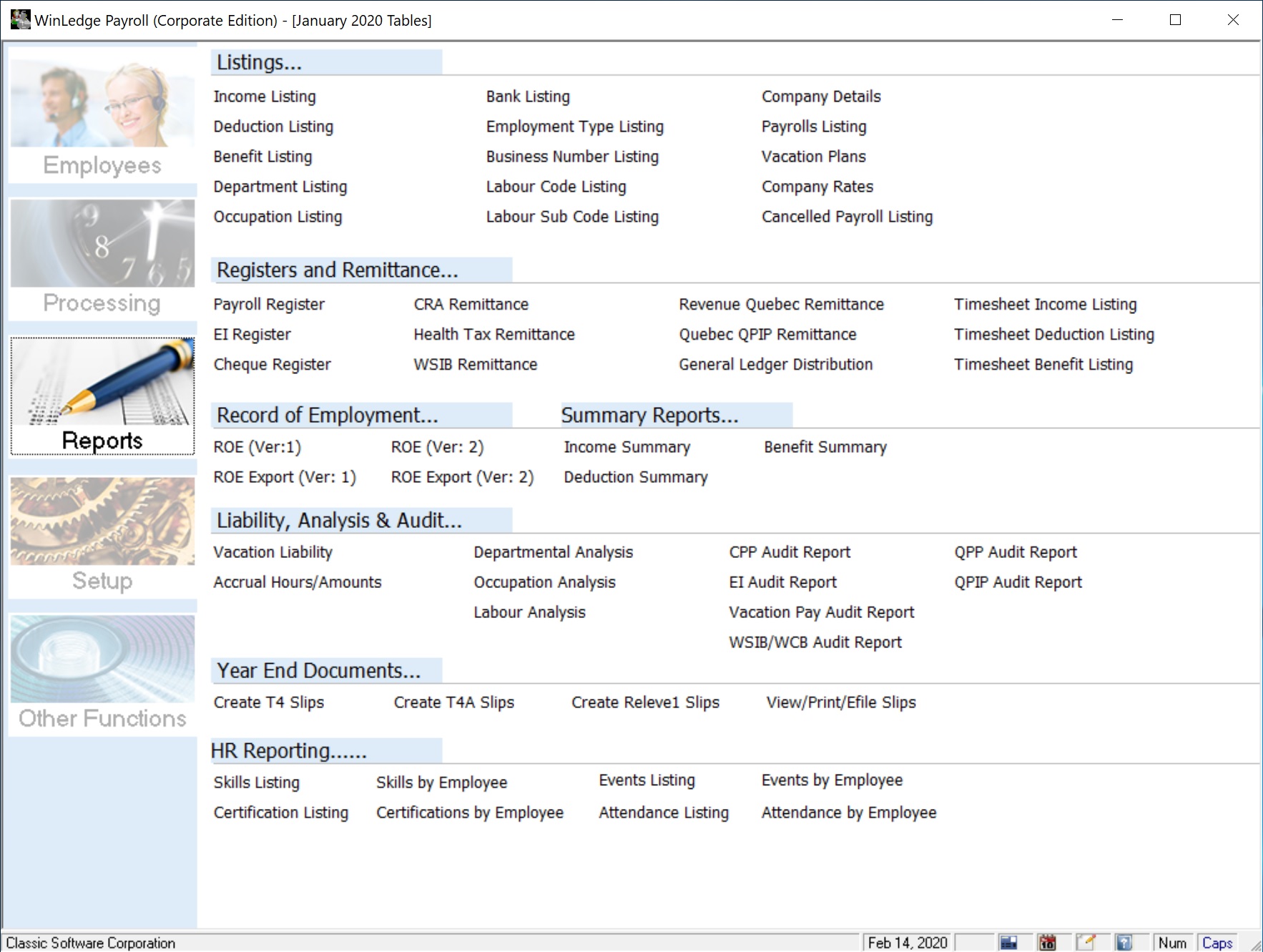Open Other Functions disc image

(x=102, y=658)
